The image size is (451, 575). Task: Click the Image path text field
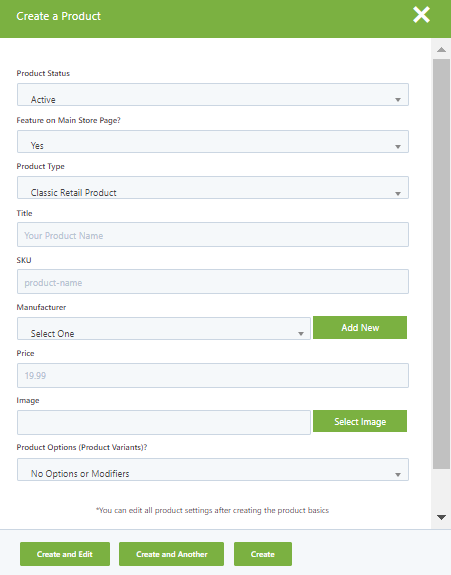[164, 422]
